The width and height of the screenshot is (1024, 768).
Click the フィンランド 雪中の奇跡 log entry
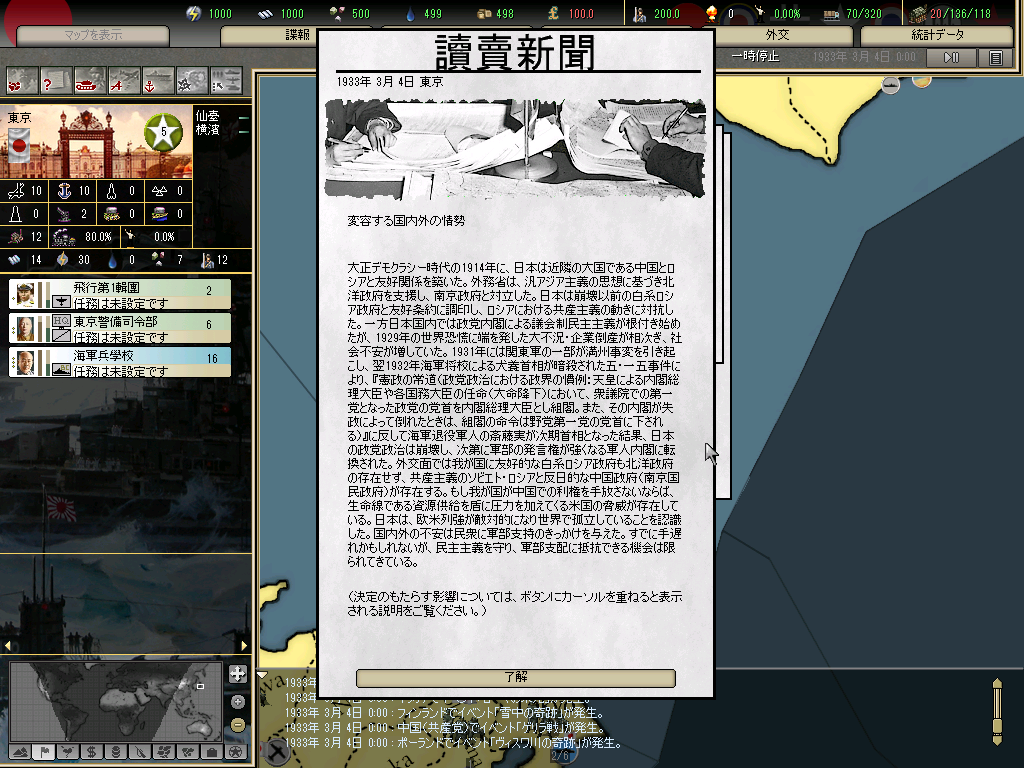pos(444,713)
